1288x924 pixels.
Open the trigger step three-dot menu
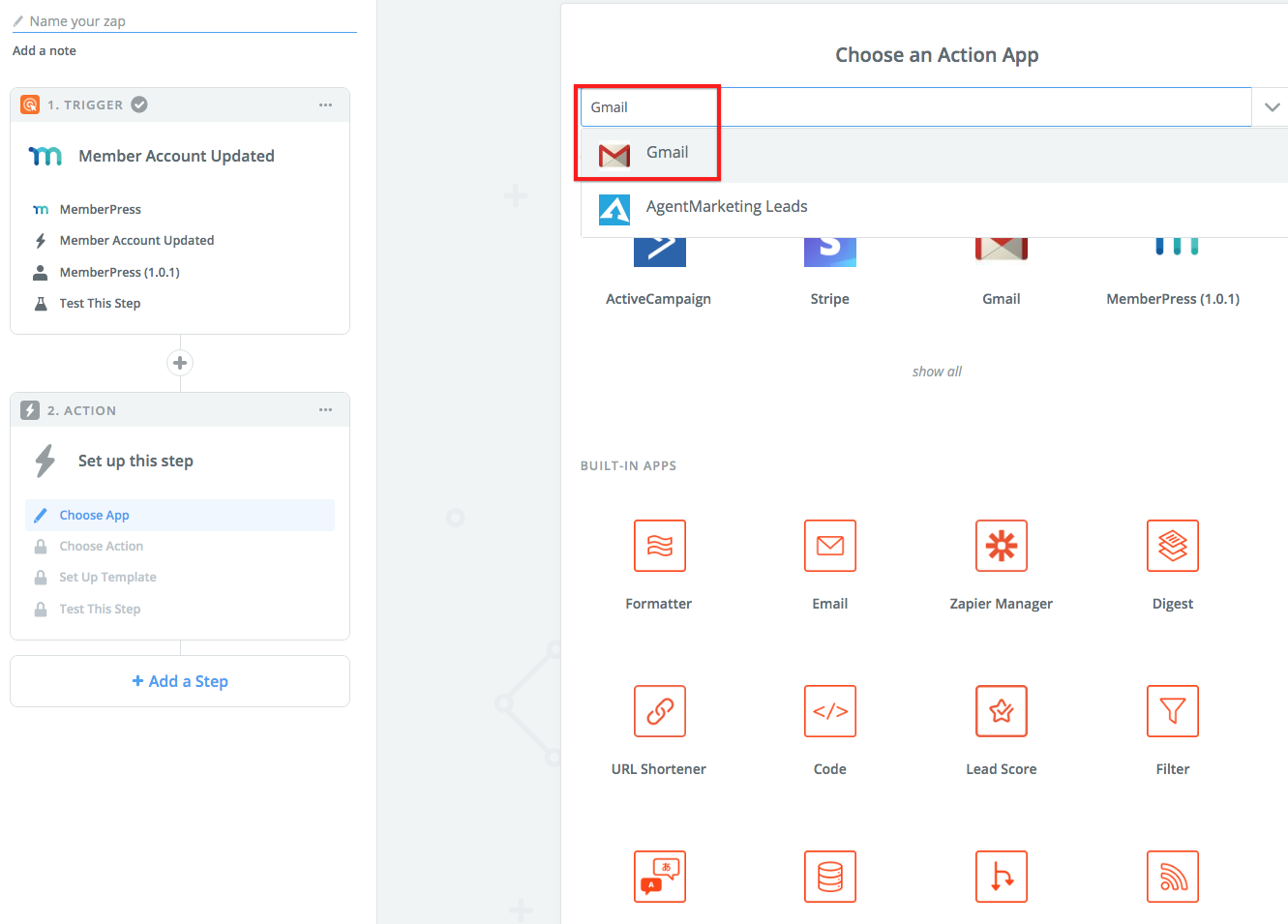pos(325,104)
